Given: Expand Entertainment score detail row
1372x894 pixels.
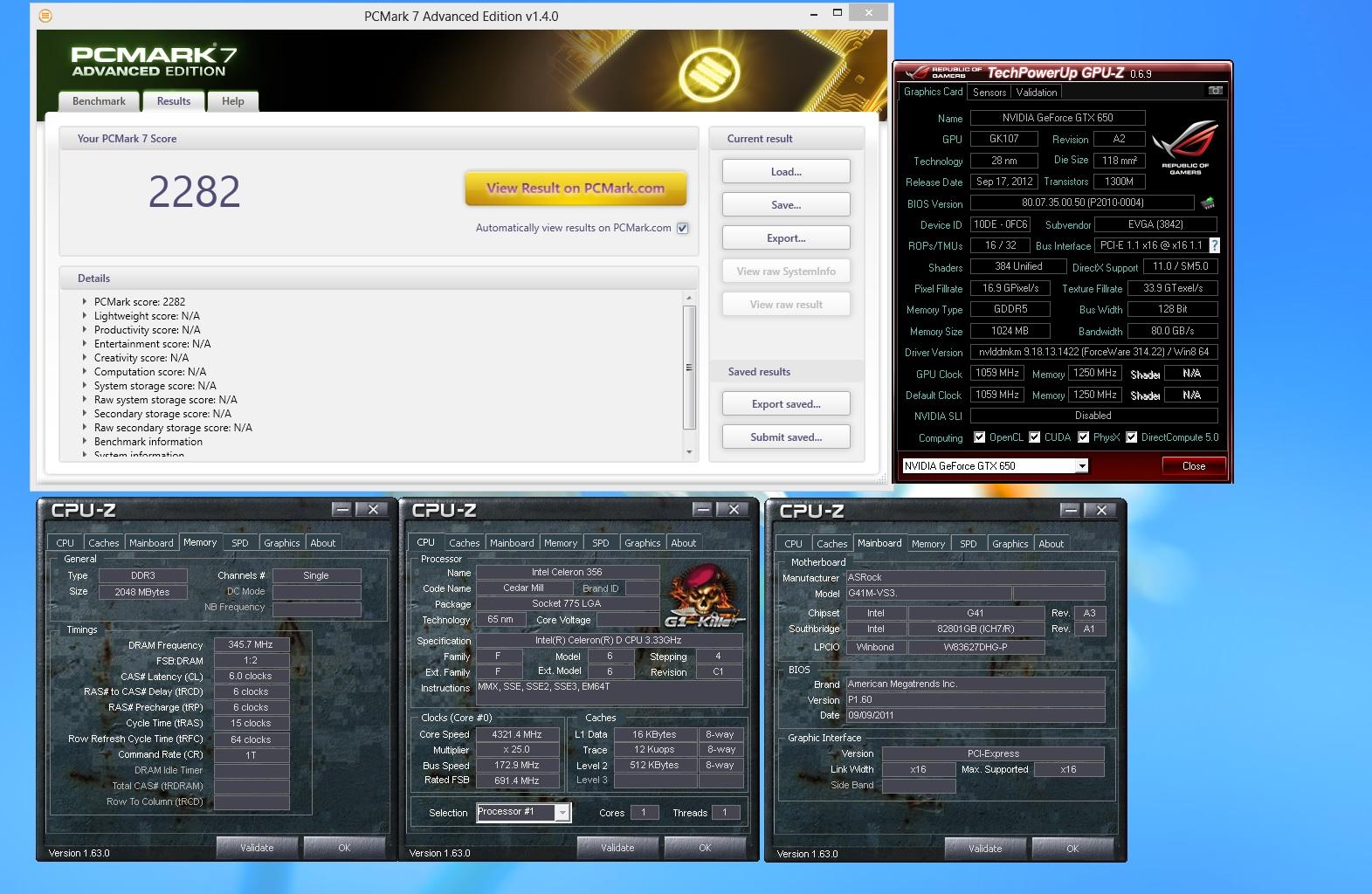Looking at the screenshot, I should [85, 344].
